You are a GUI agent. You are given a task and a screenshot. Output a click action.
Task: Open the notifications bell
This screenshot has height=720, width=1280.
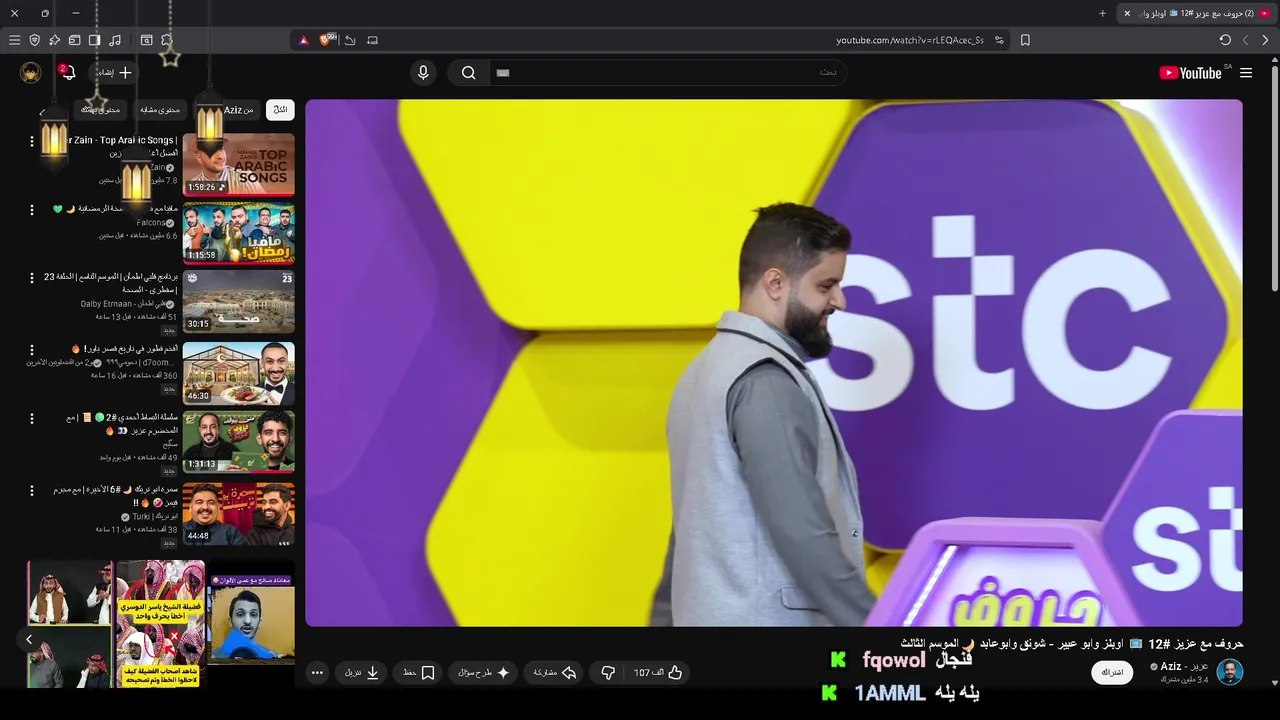(68, 73)
